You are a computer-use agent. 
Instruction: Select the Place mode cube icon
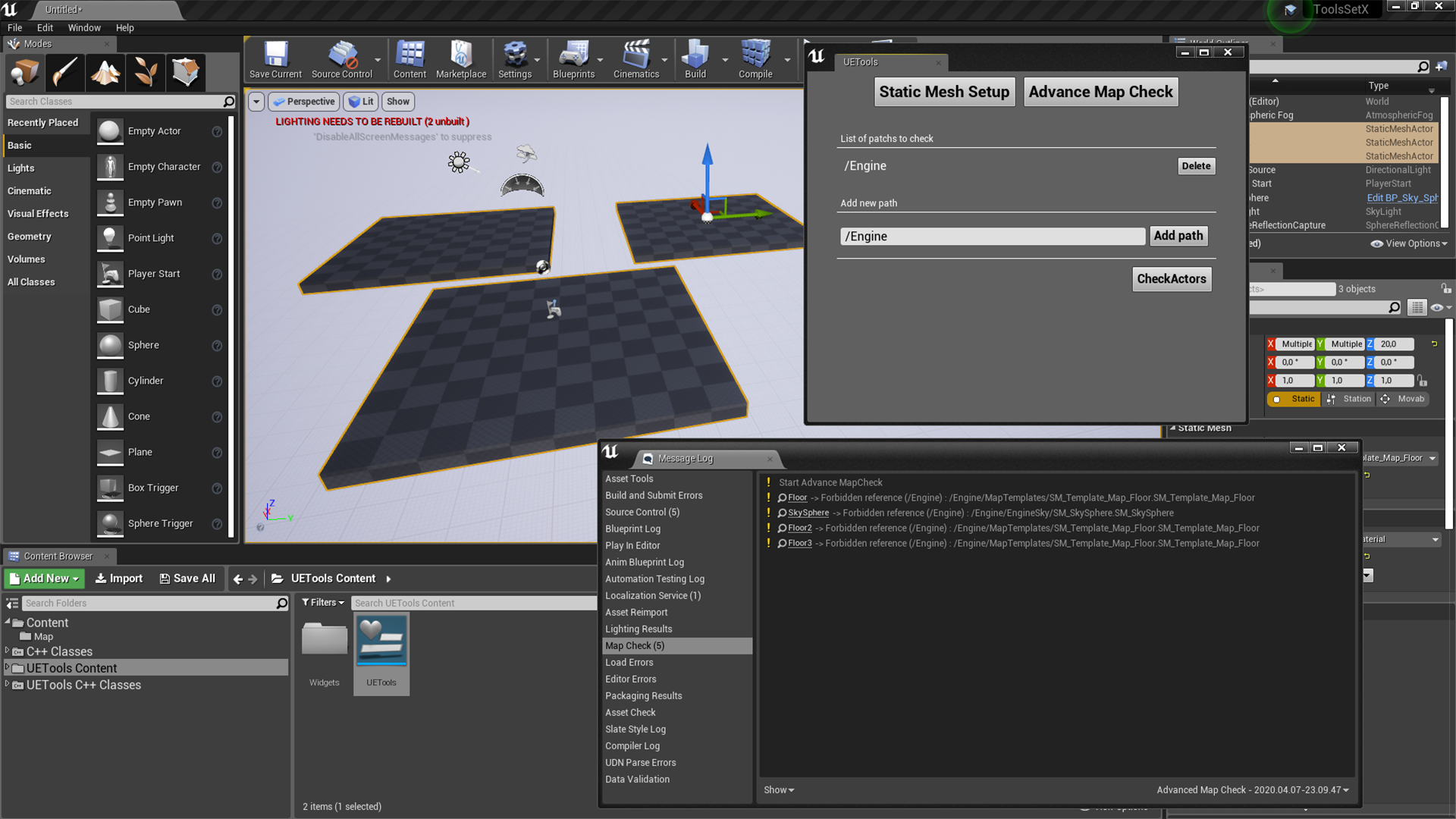(24, 72)
